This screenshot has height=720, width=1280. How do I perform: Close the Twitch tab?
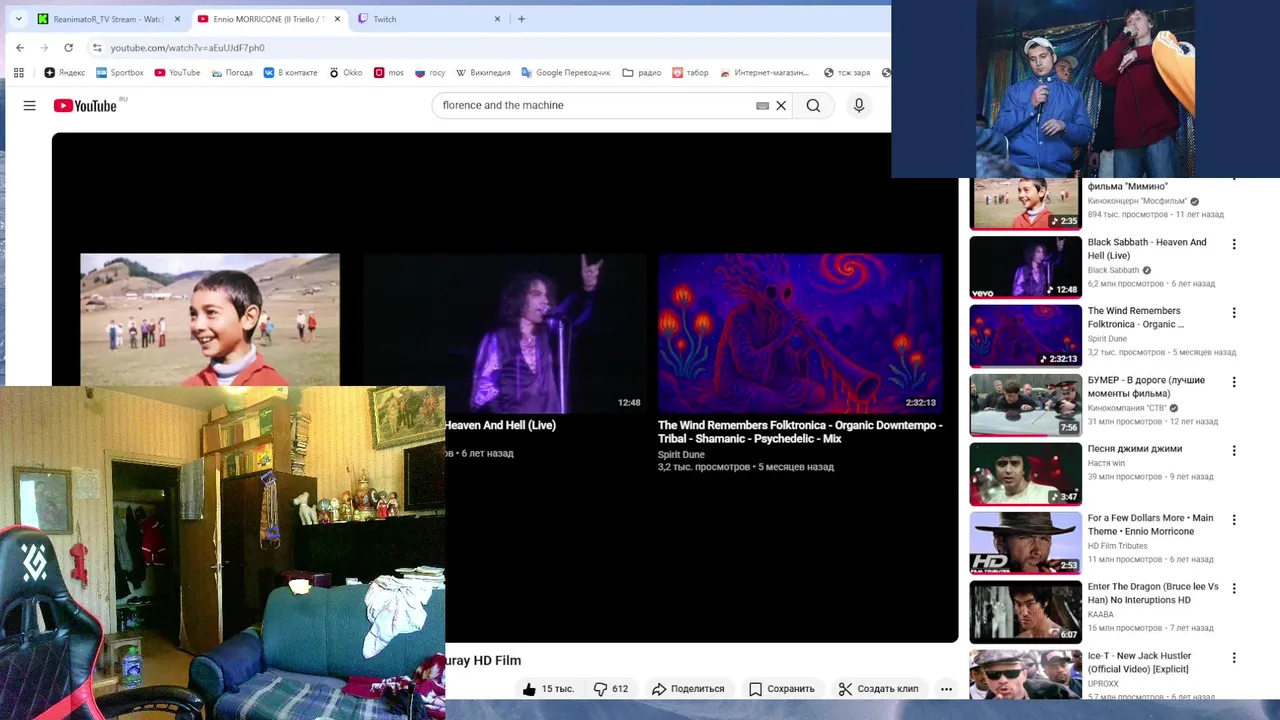click(497, 19)
